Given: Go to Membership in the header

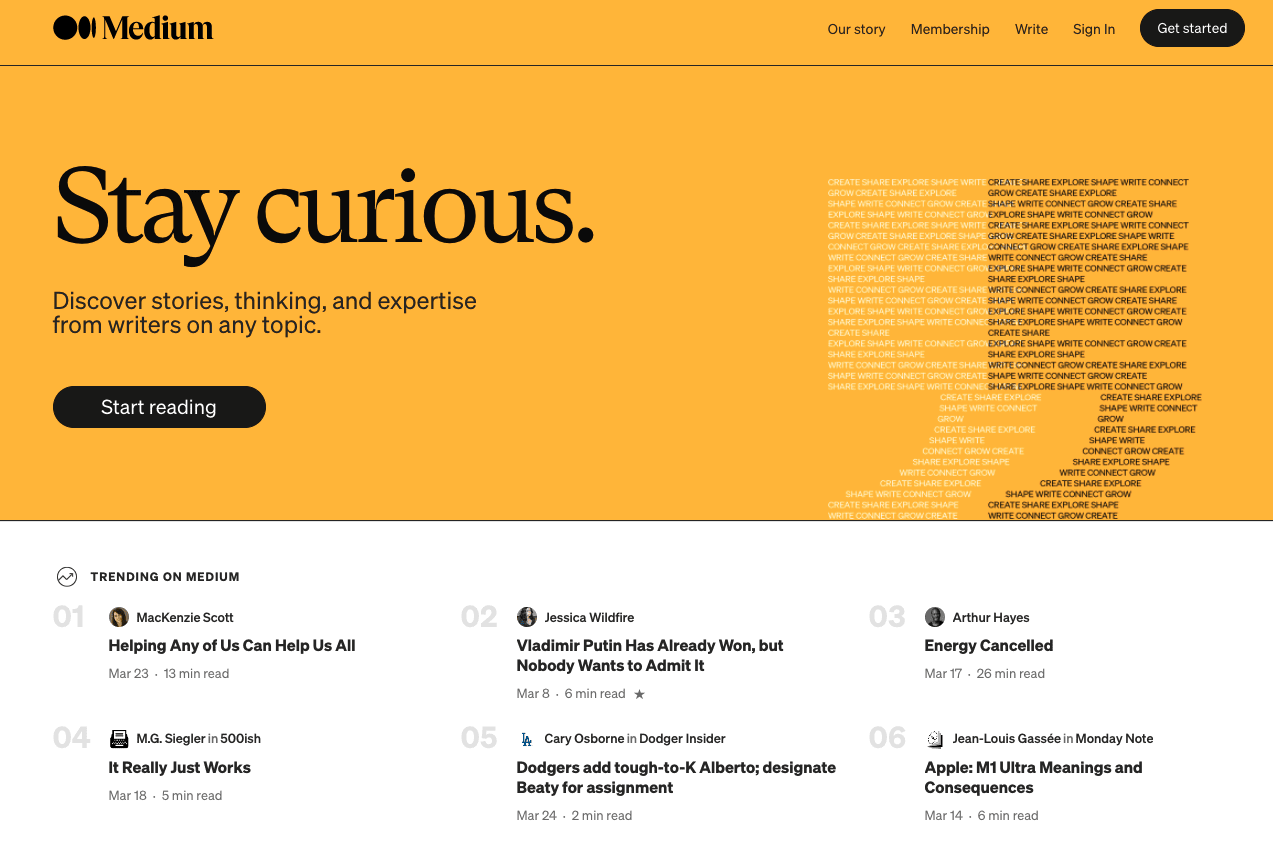Looking at the screenshot, I should click(950, 29).
